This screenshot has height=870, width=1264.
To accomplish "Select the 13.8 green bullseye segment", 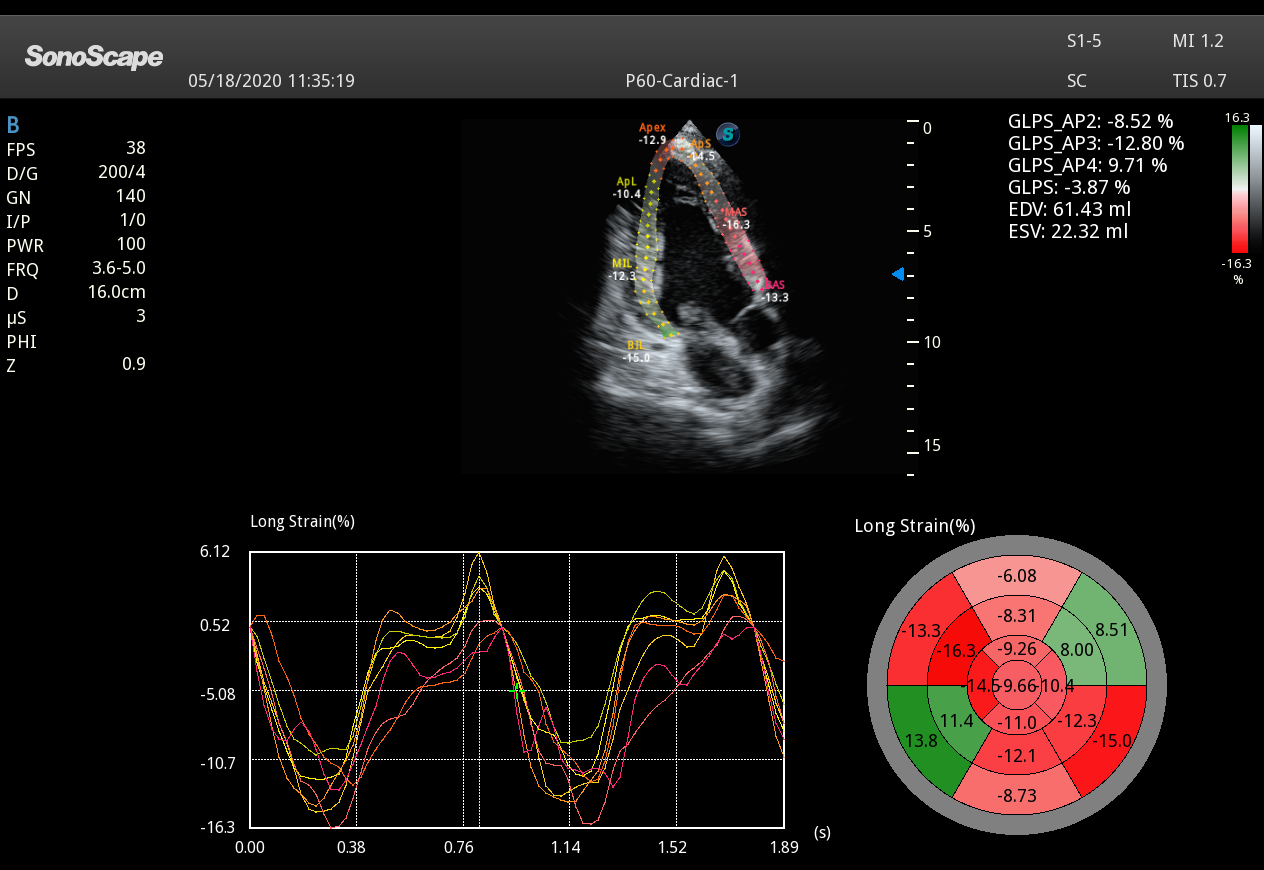I will point(921,741).
